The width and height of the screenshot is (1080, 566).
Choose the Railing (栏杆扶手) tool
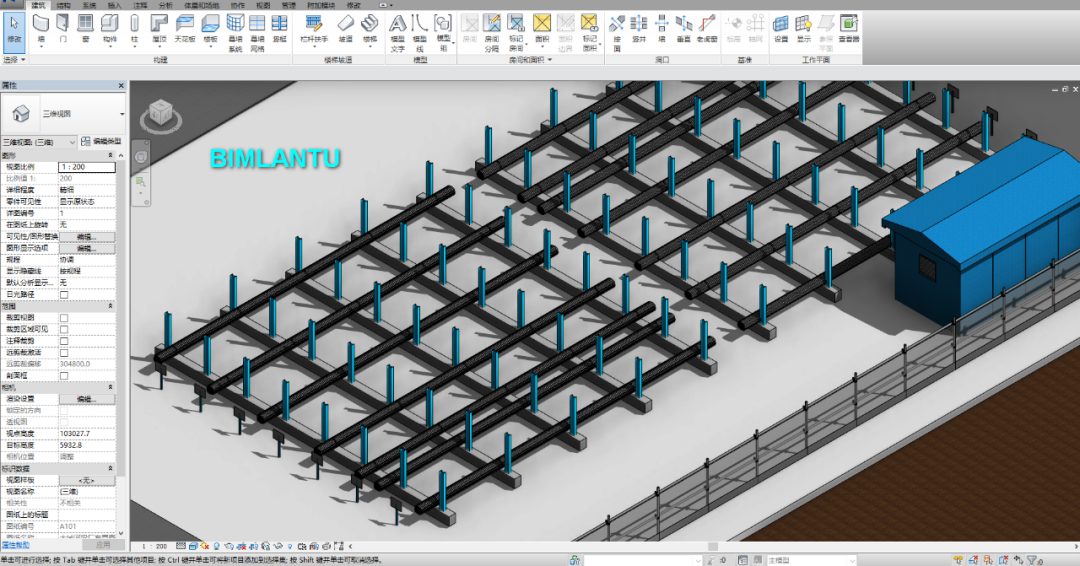pos(314,30)
